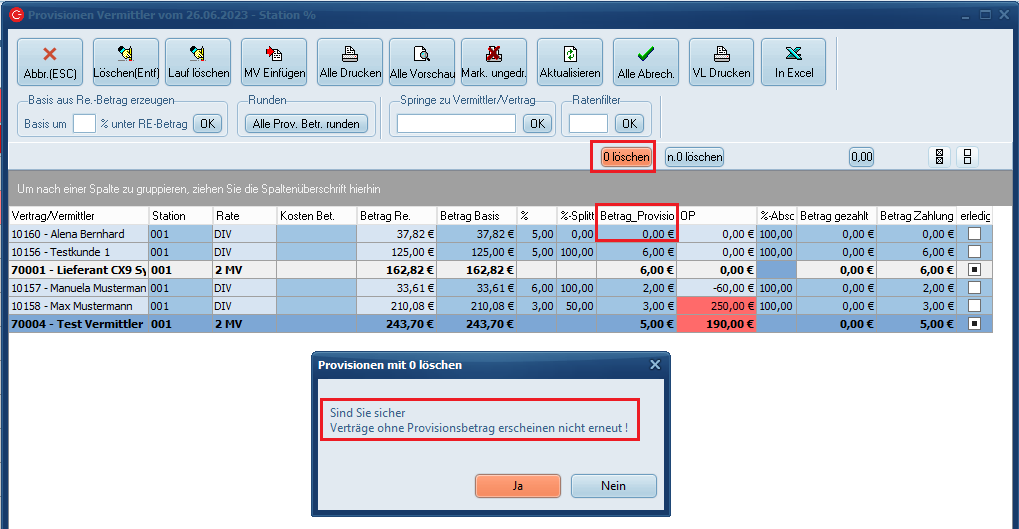The width and height of the screenshot is (1019, 529).
Task: Open MV Einfügen from the toolbar
Action: coord(274,62)
